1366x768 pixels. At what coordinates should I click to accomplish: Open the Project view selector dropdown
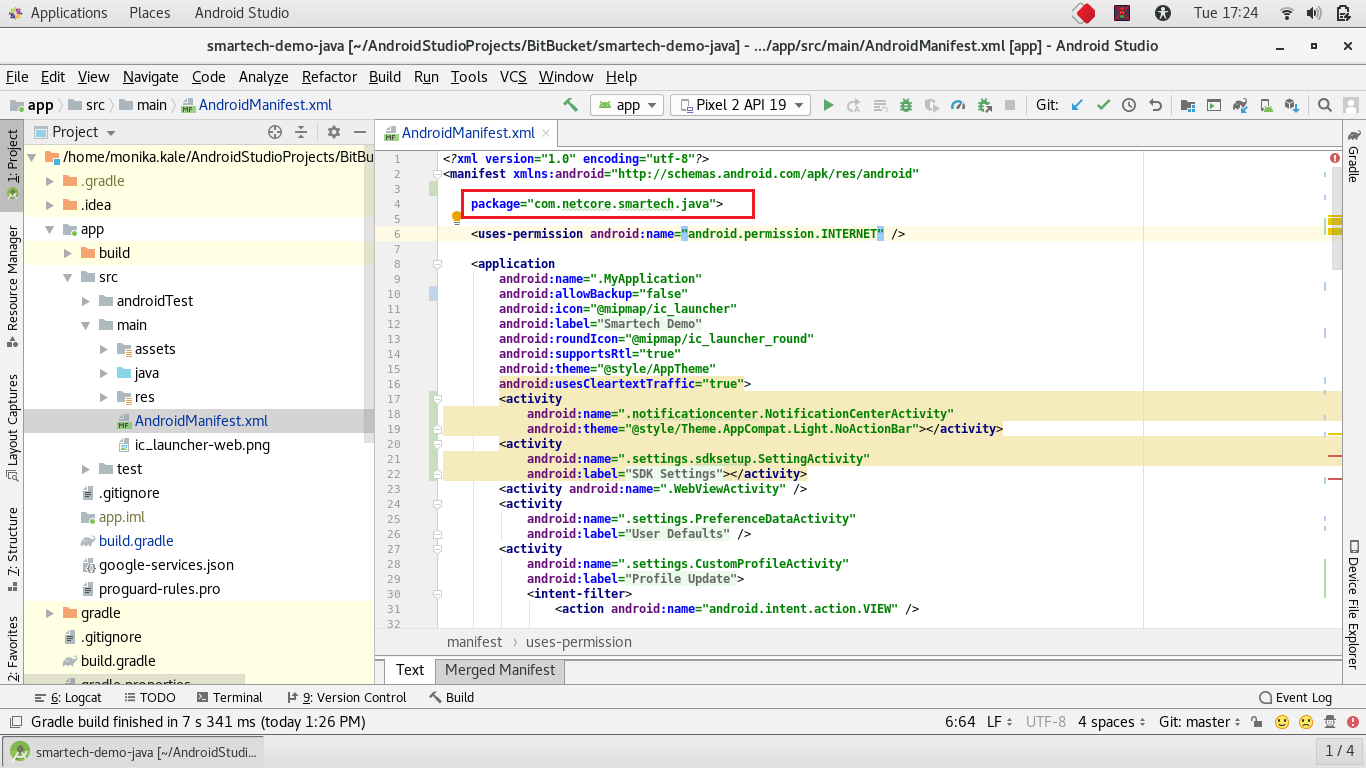(76, 132)
